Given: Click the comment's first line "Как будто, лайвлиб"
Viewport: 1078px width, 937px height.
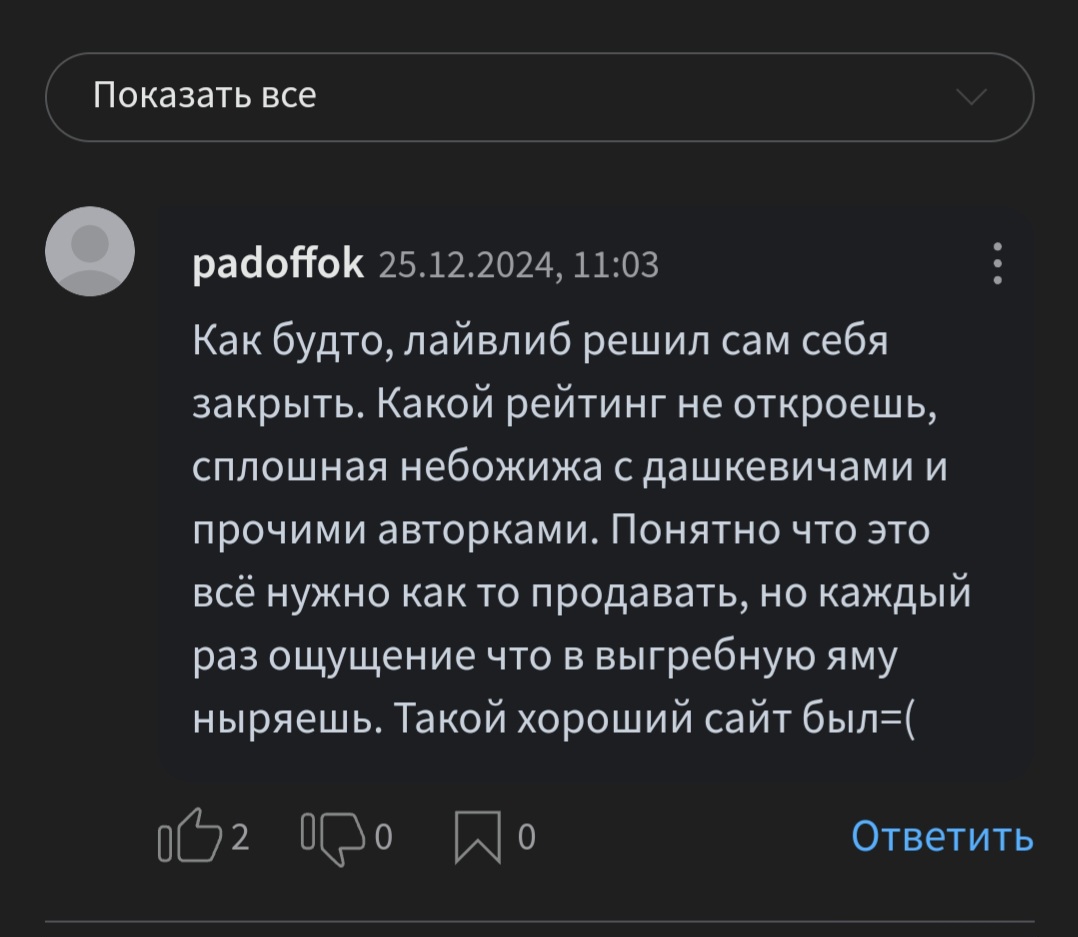Looking at the screenshot, I should click(382, 341).
